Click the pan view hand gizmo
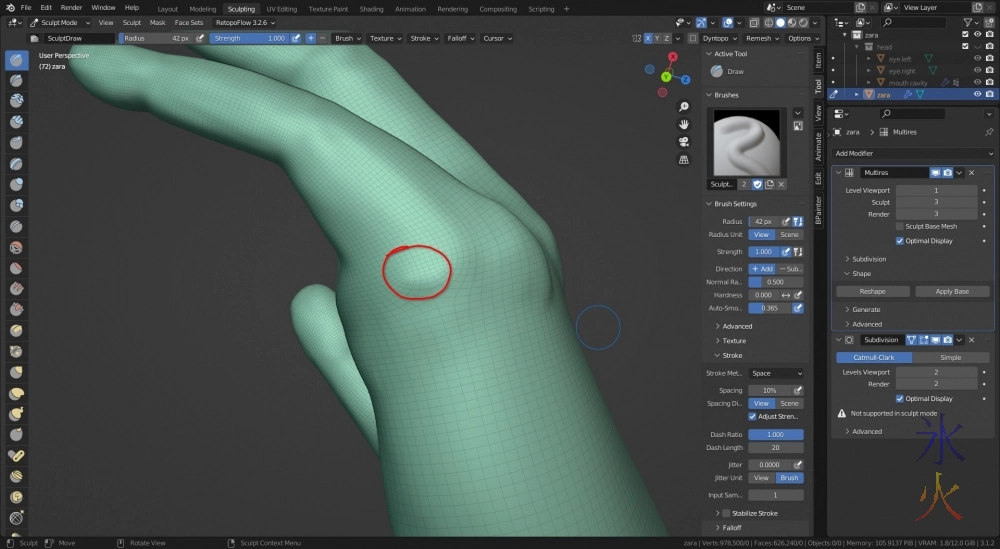The width and height of the screenshot is (1000, 549). coord(684,124)
